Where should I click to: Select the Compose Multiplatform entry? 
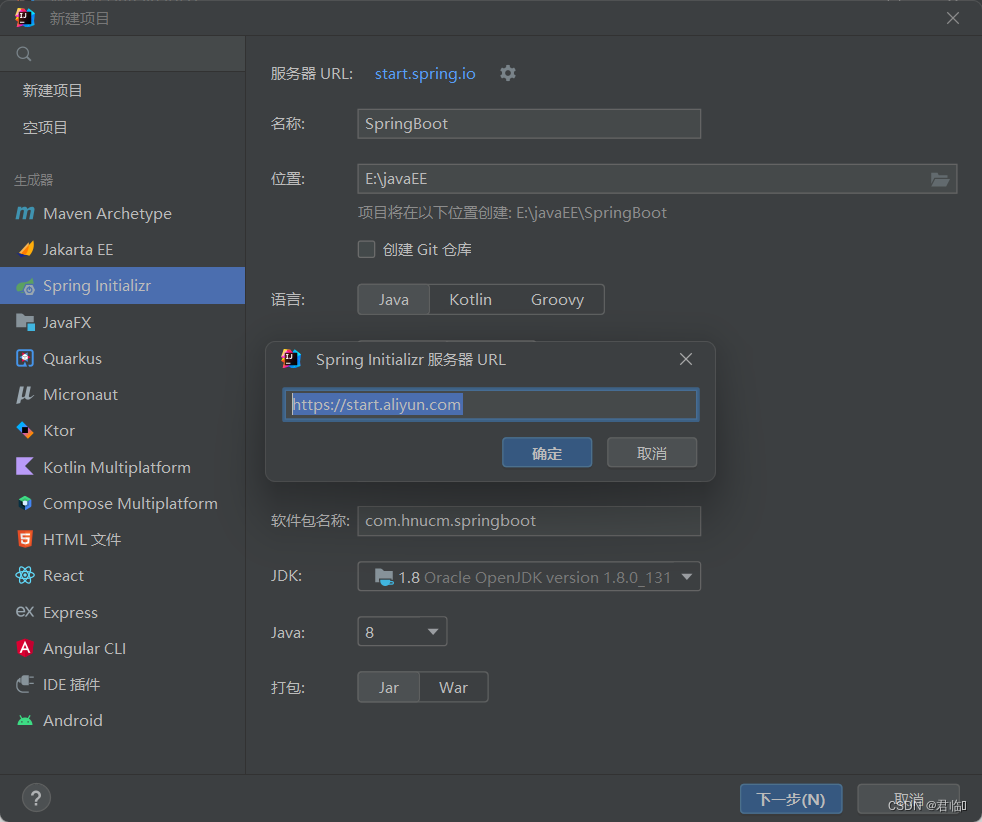pos(122,503)
